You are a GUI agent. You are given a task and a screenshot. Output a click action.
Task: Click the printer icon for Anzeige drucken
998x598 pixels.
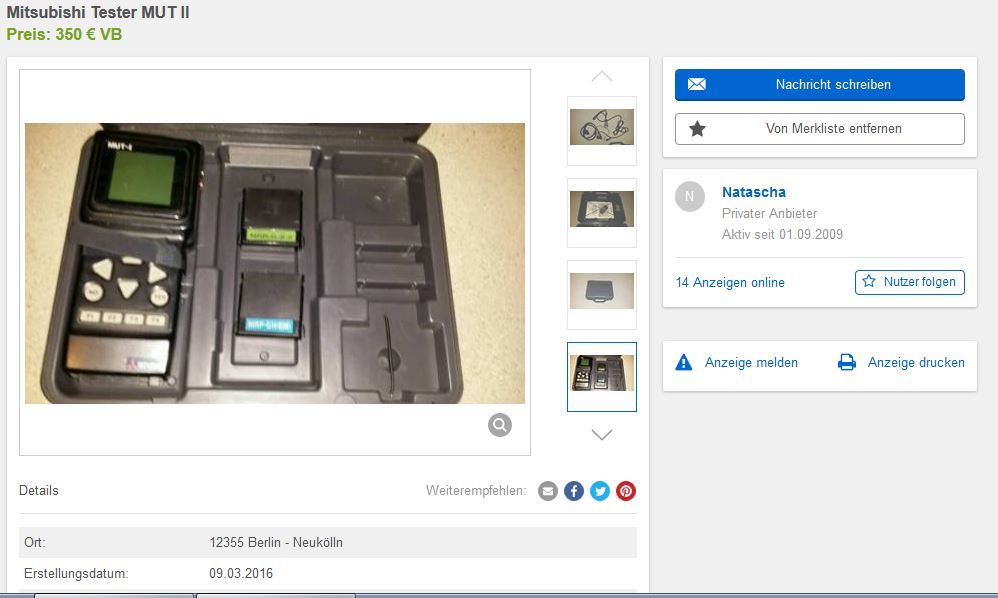point(846,363)
